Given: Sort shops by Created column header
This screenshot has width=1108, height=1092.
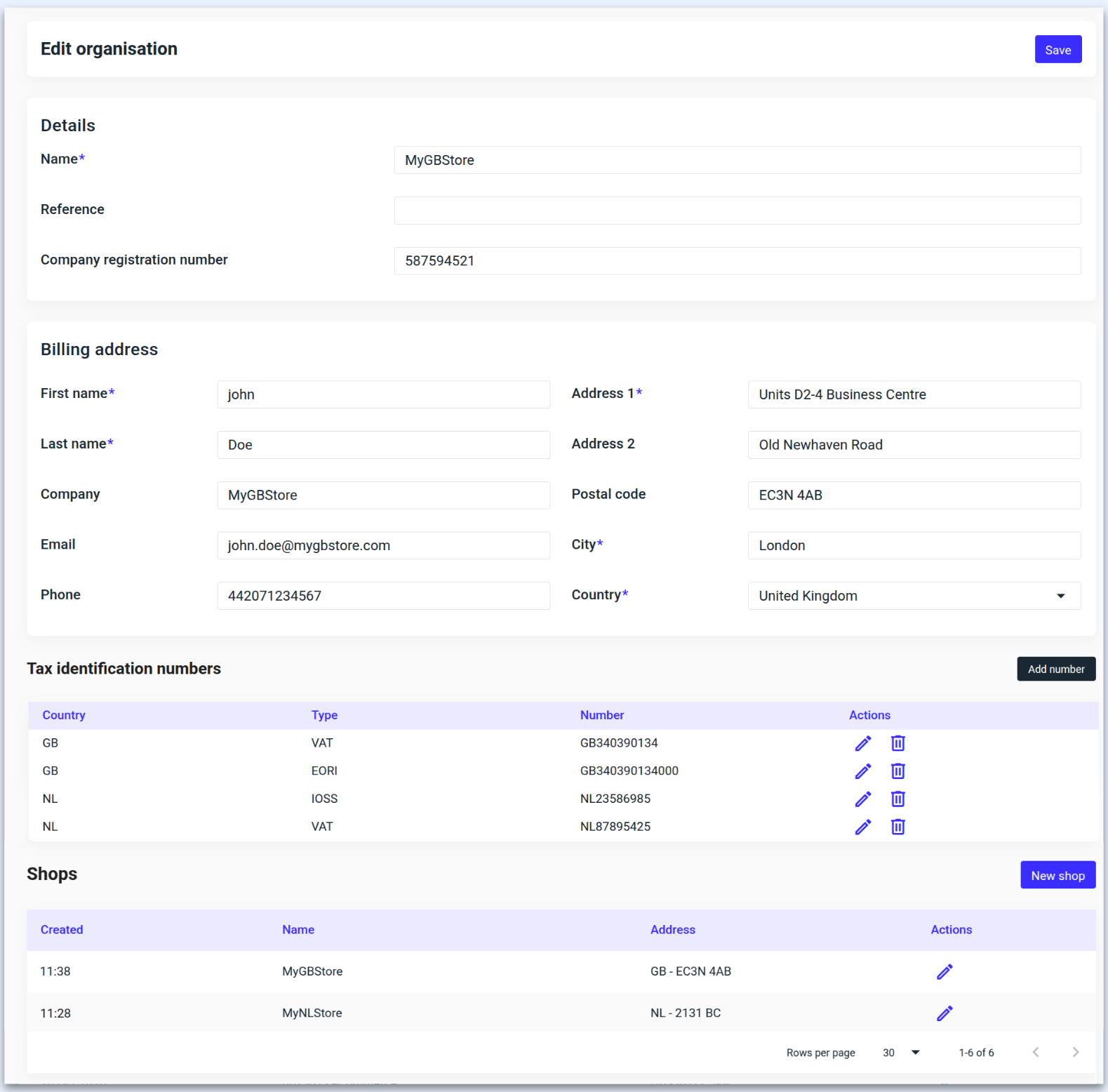Looking at the screenshot, I should (62, 930).
